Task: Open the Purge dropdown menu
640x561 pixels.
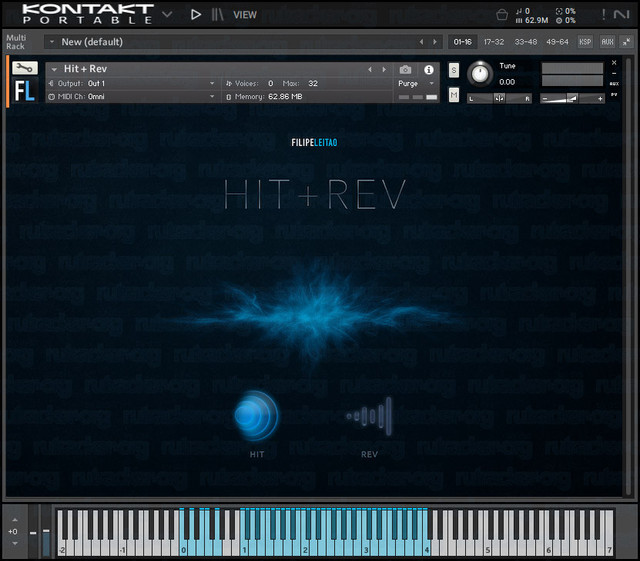Action: tap(416, 84)
